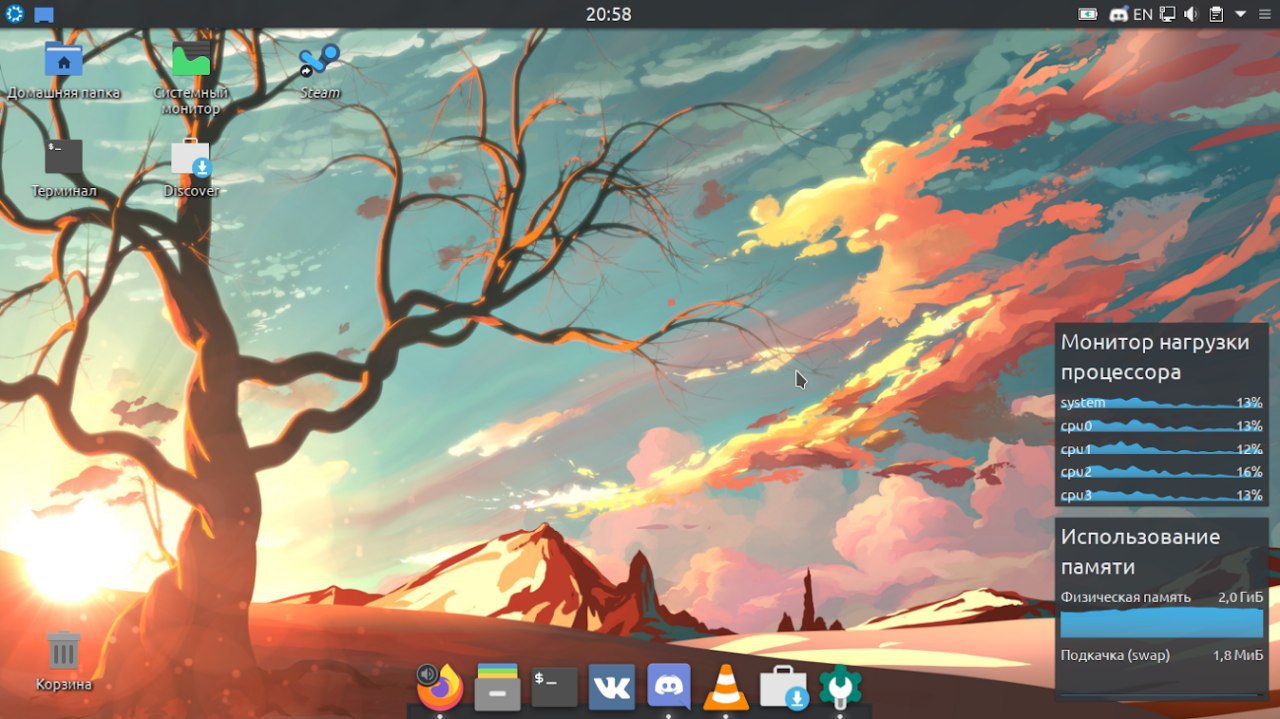Image resolution: width=1280 pixels, height=719 pixels.
Task: Open the network connections tray icon
Action: tap(1166, 14)
